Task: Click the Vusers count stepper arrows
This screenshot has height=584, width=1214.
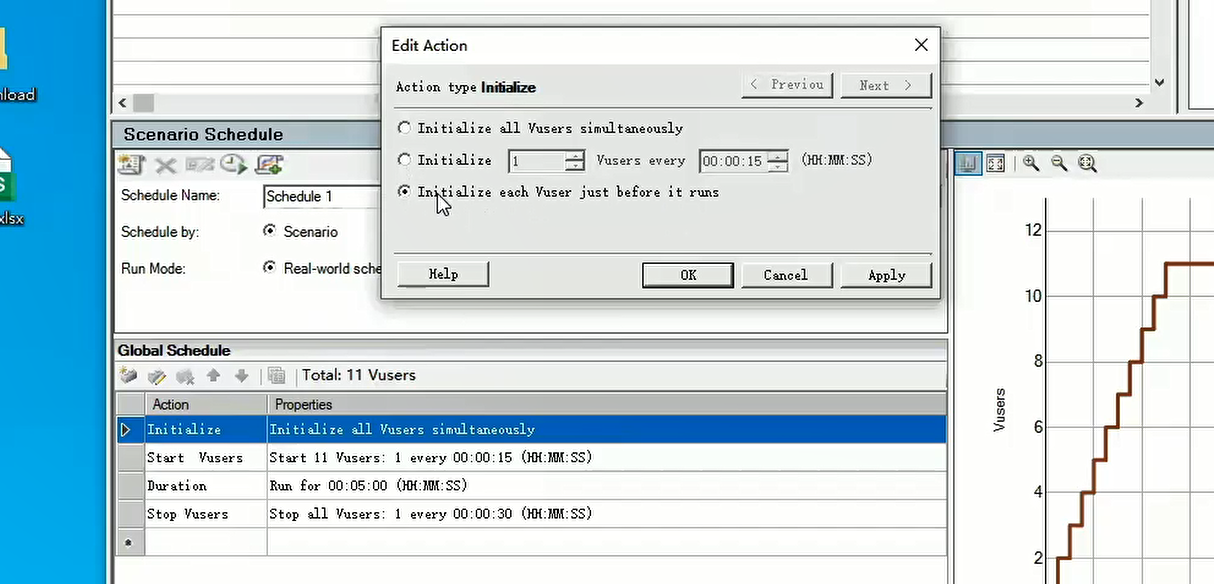Action: (575, 161)
